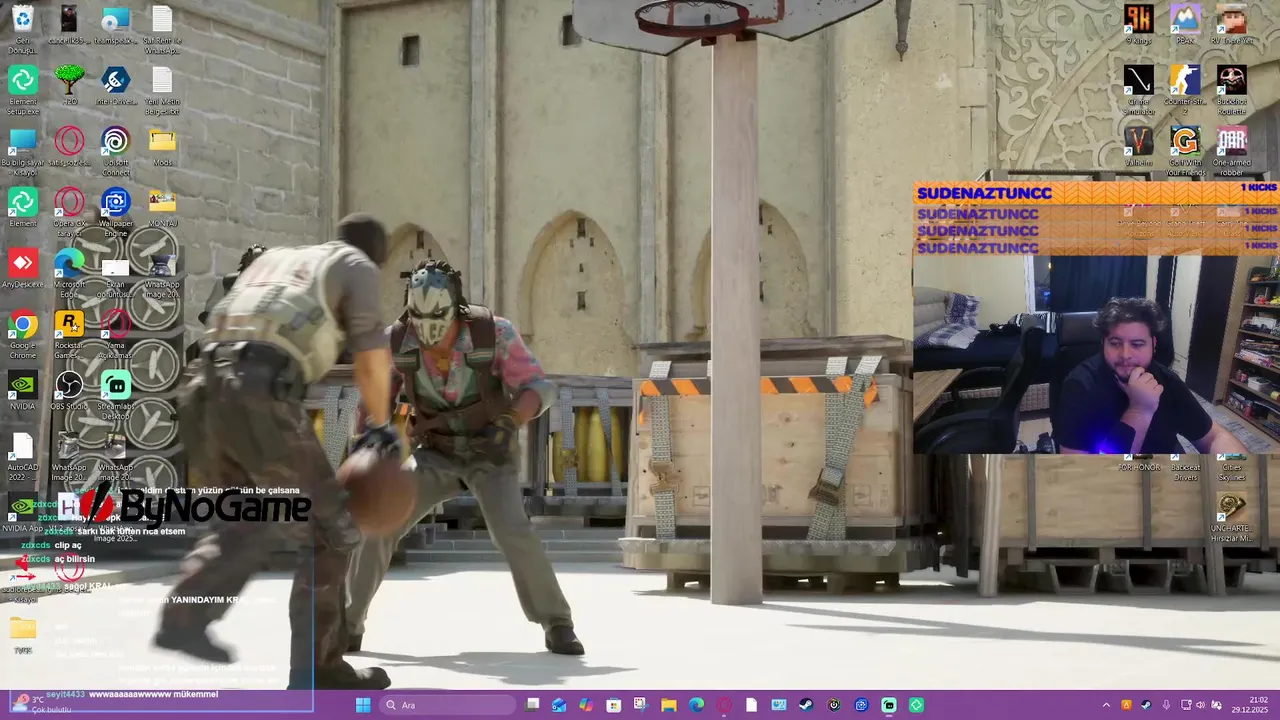Viewport: 1280px width, 720px height.
Task: Launch Buckshot Roulette shortcut
Action: tap(1231, 89)
